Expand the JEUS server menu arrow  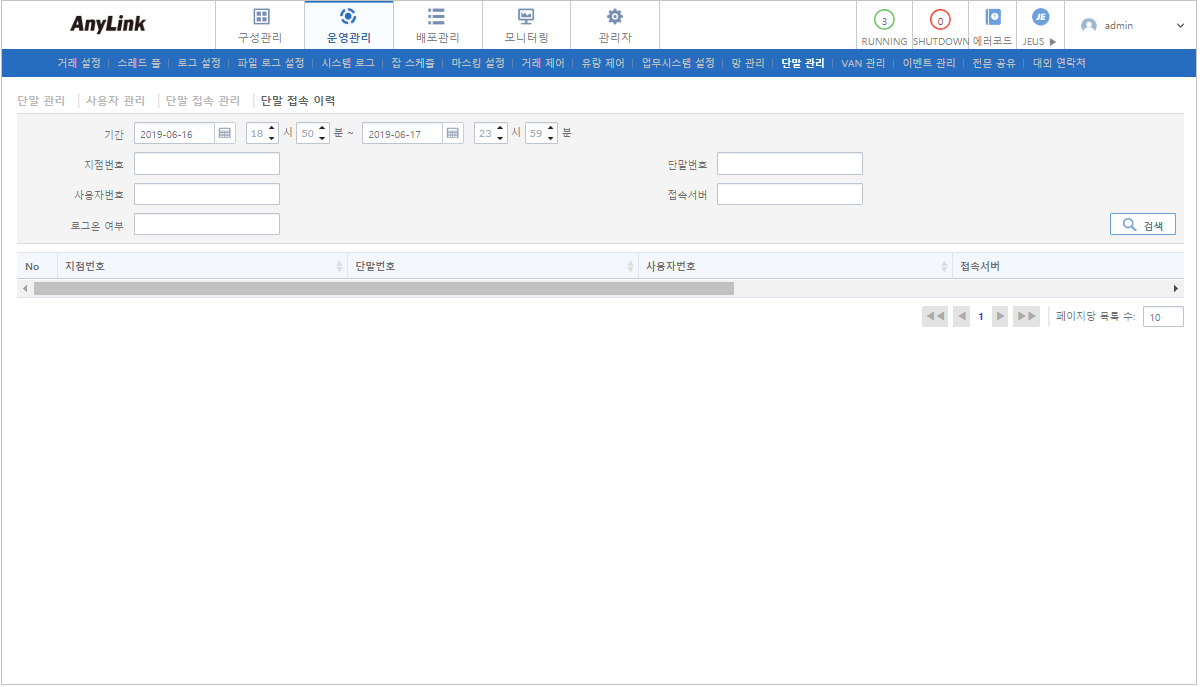1052,42
